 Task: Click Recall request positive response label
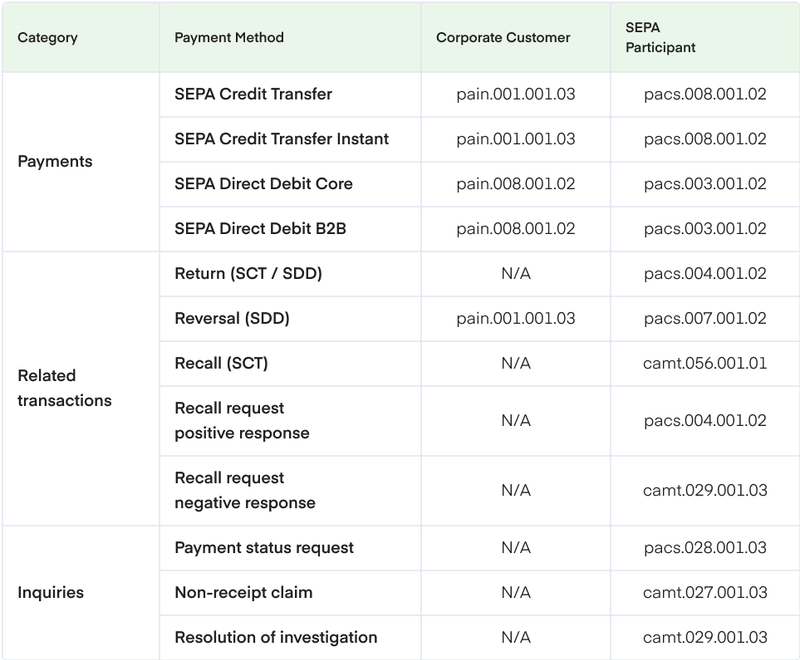click(241, 421)
